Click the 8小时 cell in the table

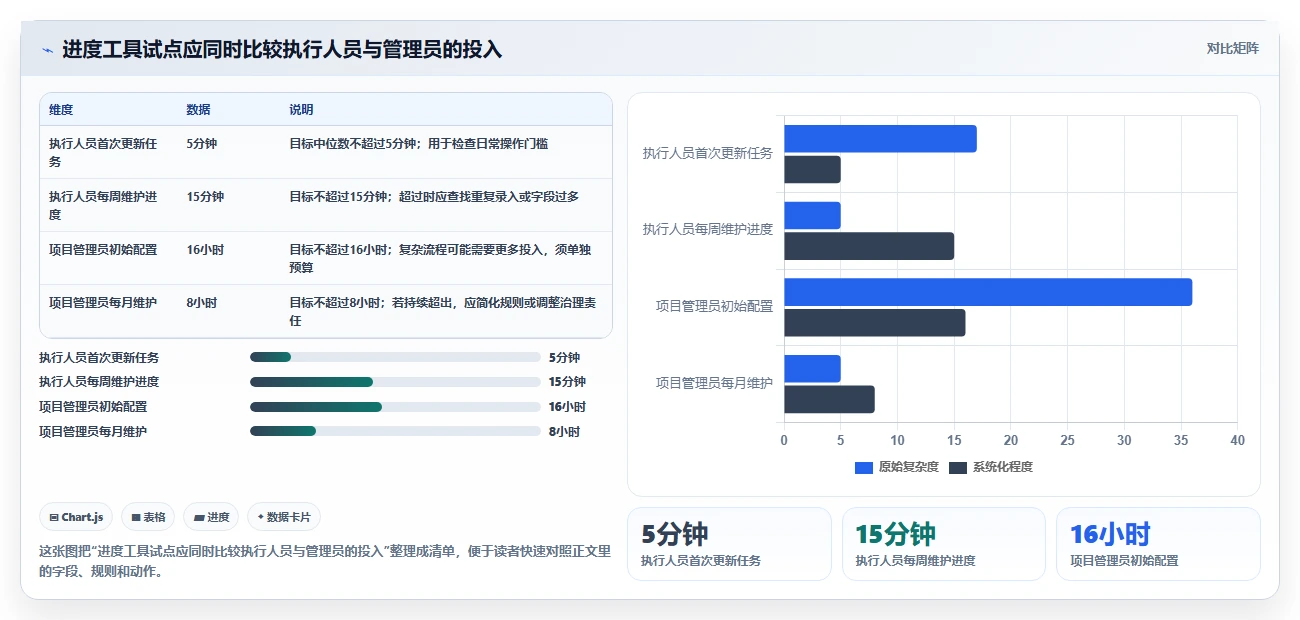(x=201, y=303)
